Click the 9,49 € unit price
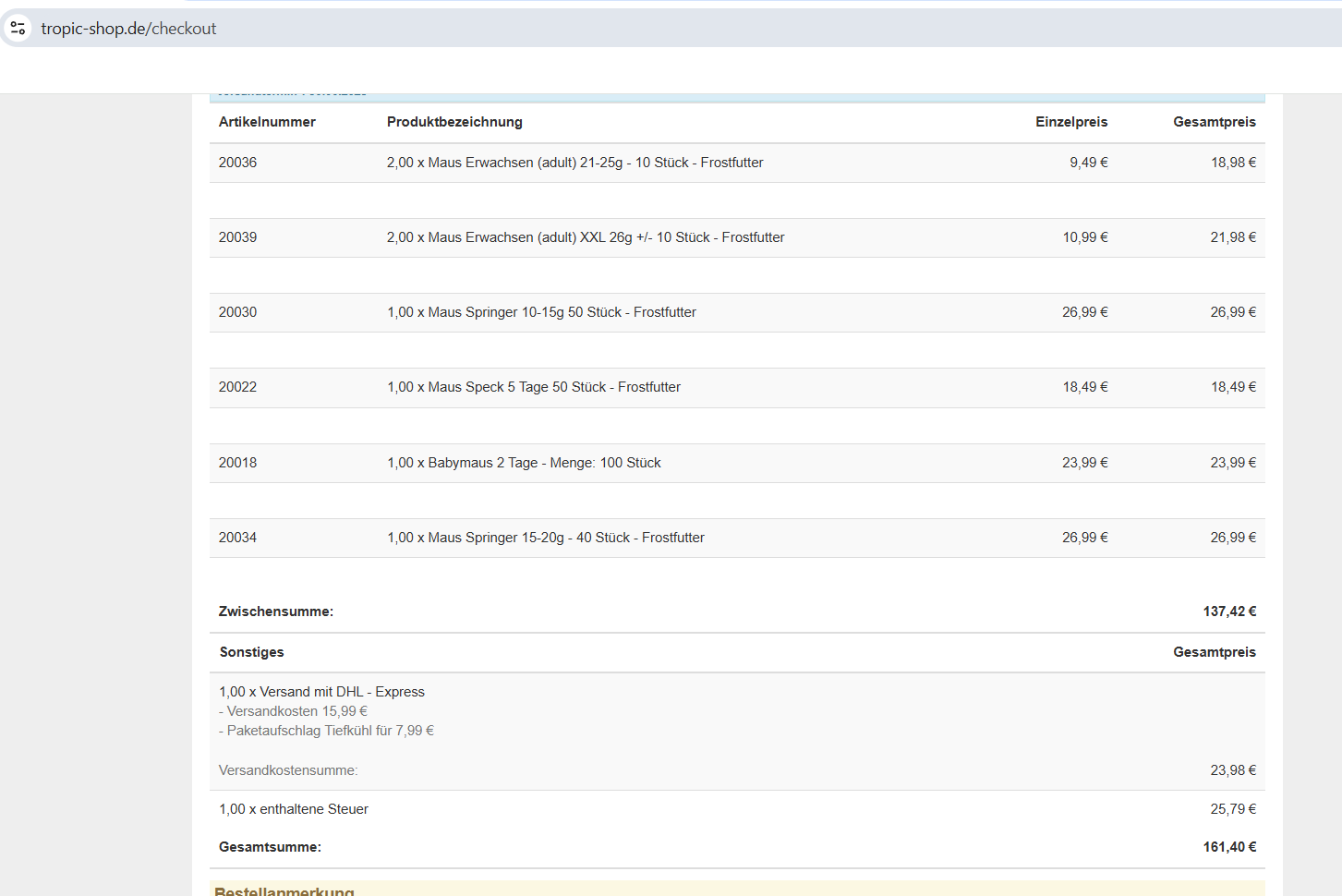This screenshot has height=896, width=1342. [1088, 163]
